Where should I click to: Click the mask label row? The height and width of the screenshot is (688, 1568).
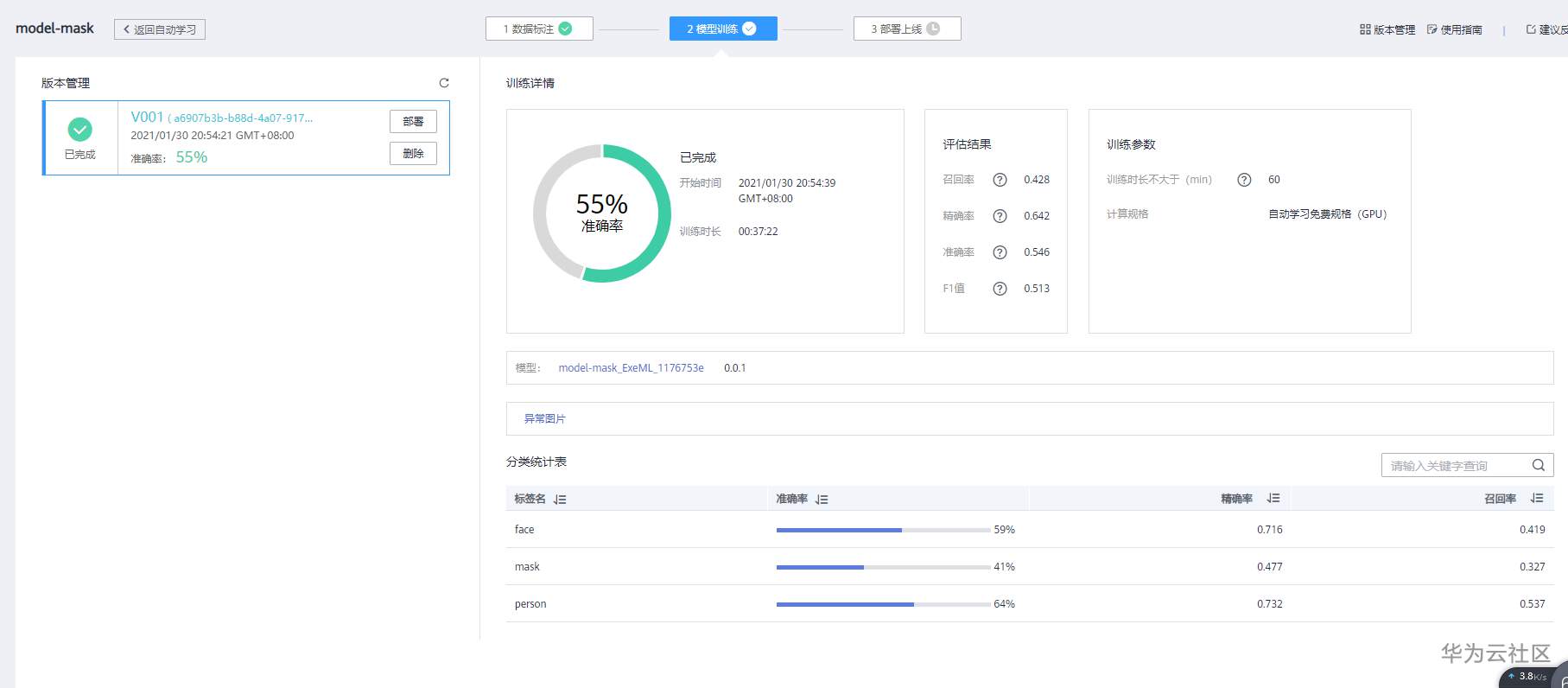[x=1030, y=567]
